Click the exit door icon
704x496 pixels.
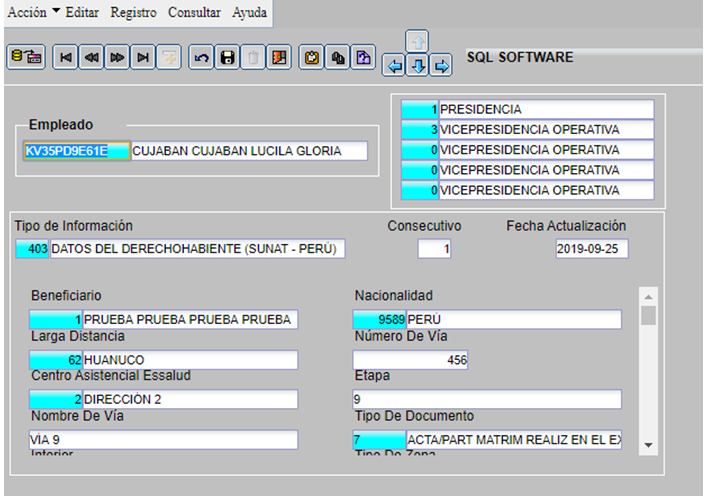click(x=282, y=58)
